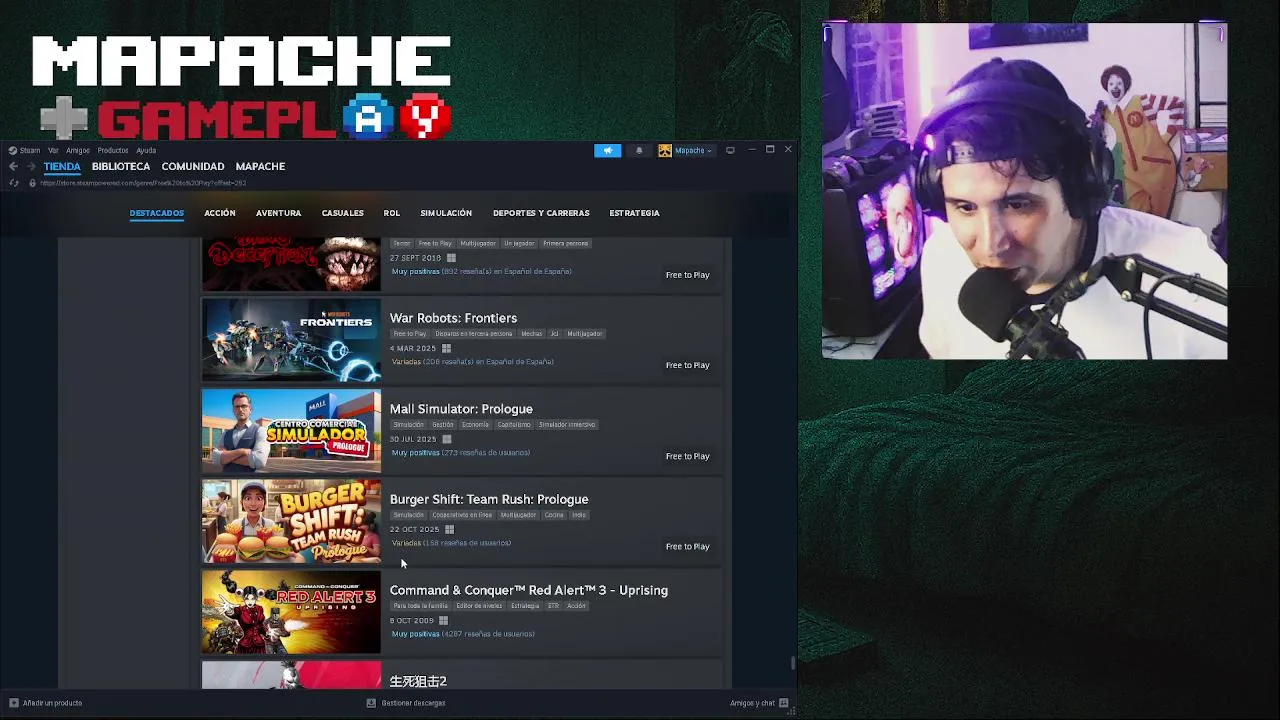Click the padlock icon beside the store URL

click(32, 183)
